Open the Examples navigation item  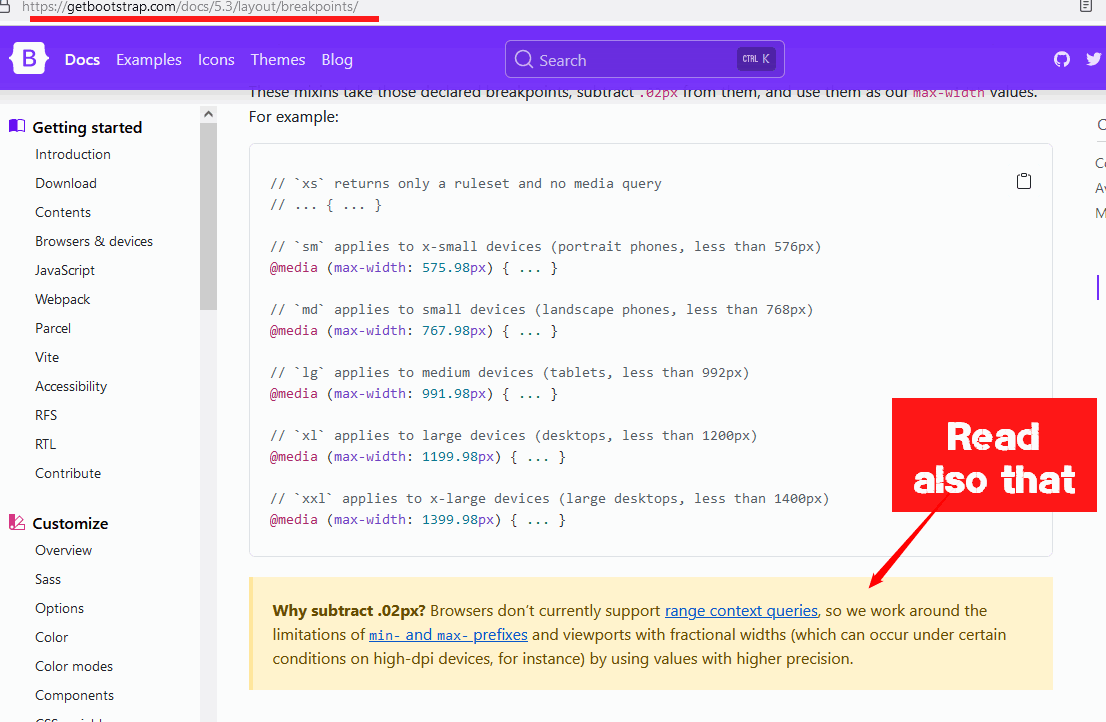149,60
